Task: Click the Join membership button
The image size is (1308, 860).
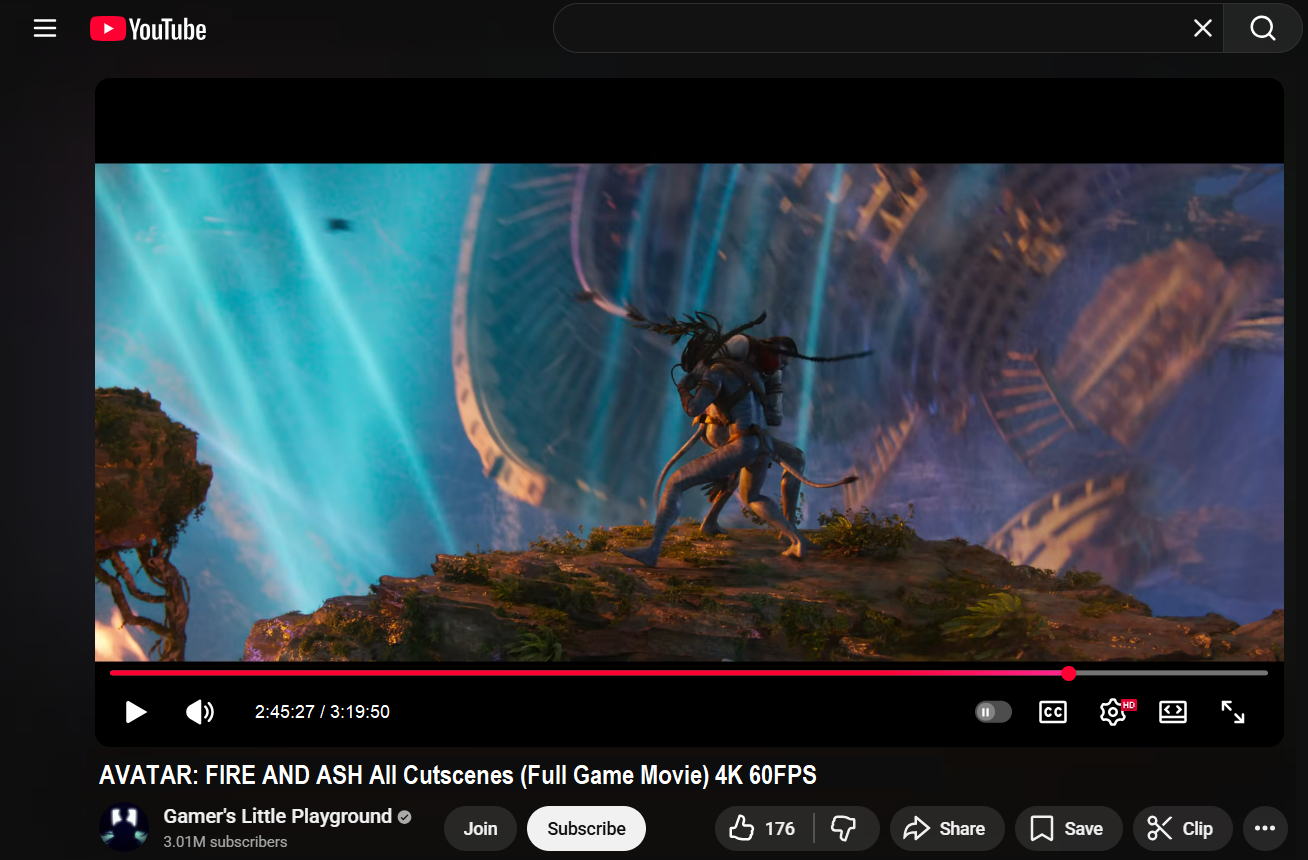Action: pos(480,828)
